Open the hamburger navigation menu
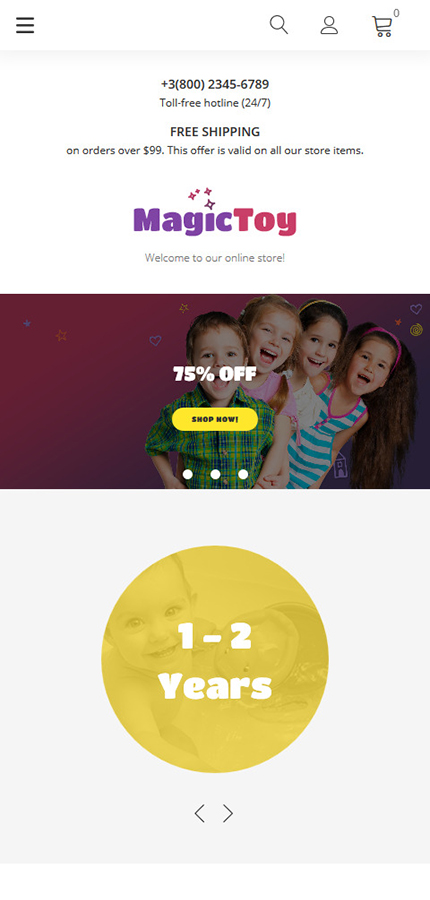 pyautogui.click(x=25, y=25)
